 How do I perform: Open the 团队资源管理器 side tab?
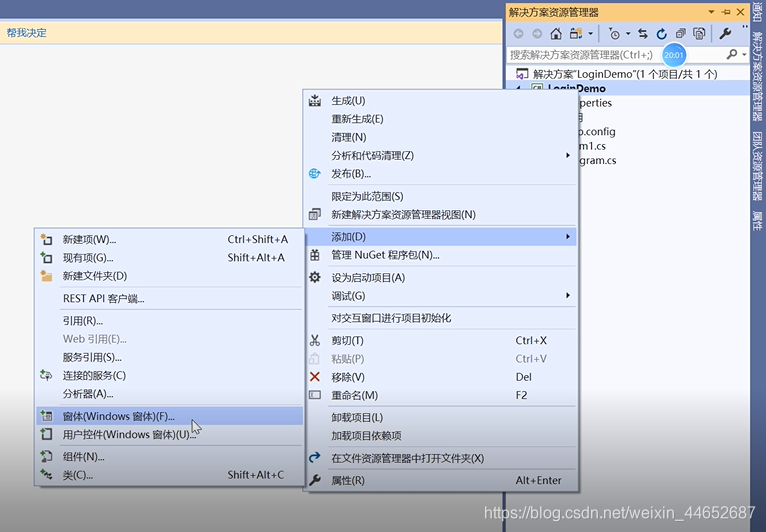pyautogui.click(x=758, y=166)
